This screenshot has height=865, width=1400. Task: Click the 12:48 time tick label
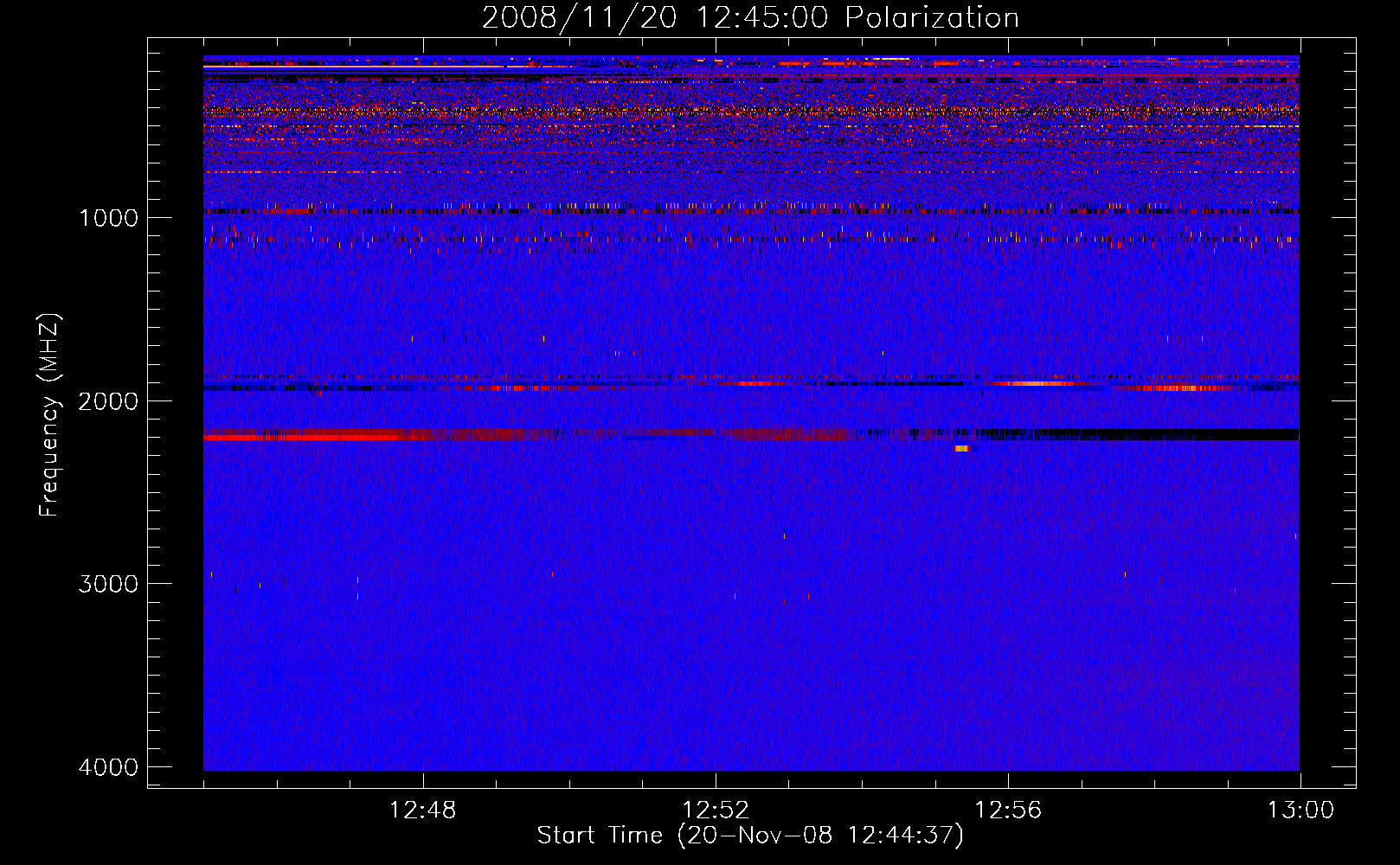pyautogui.click(x=423, y=811)
